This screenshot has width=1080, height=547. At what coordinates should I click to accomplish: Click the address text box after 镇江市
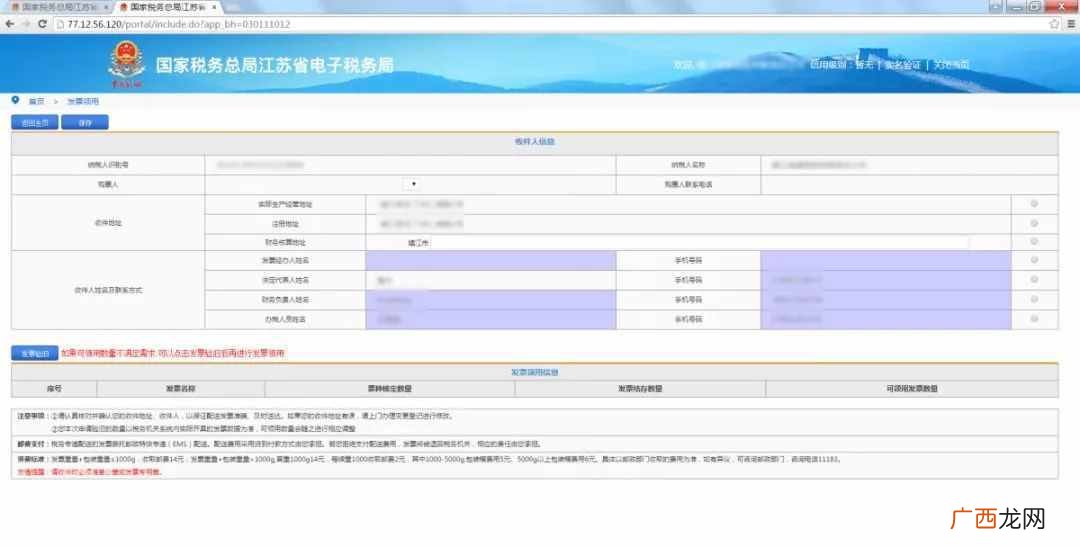tap(699, 242)
